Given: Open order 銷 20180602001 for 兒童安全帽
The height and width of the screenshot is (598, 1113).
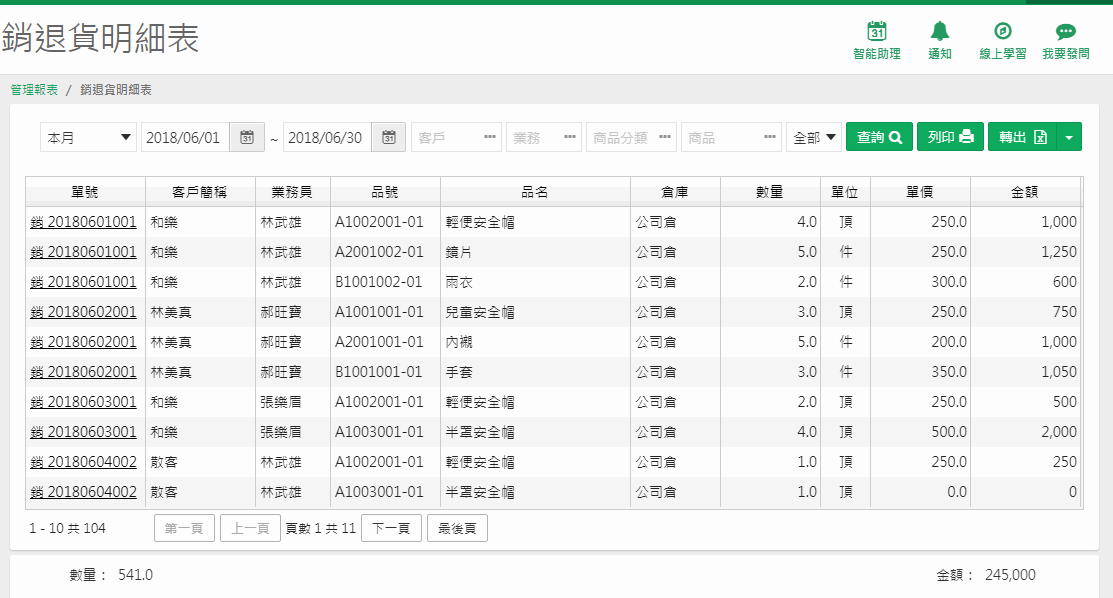Looking at the screenshot, I should [x=83, y=312].
